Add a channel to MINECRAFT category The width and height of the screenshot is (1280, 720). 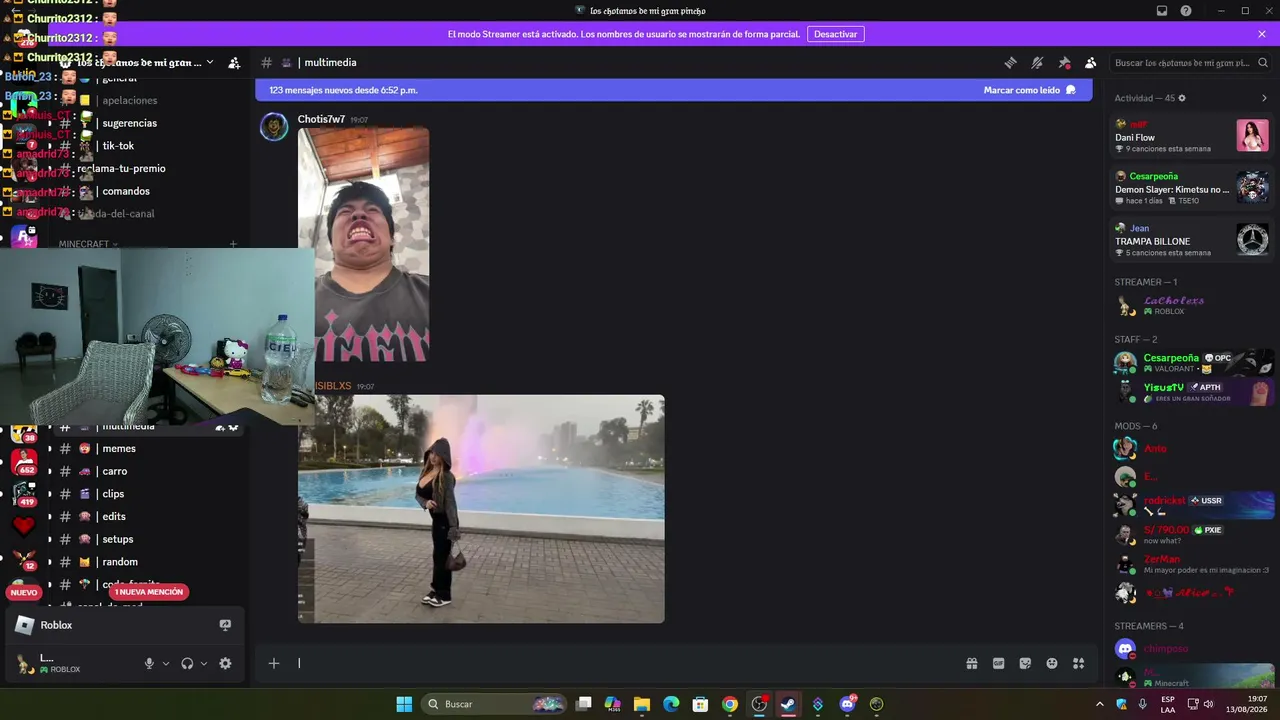tap(233, 244)
